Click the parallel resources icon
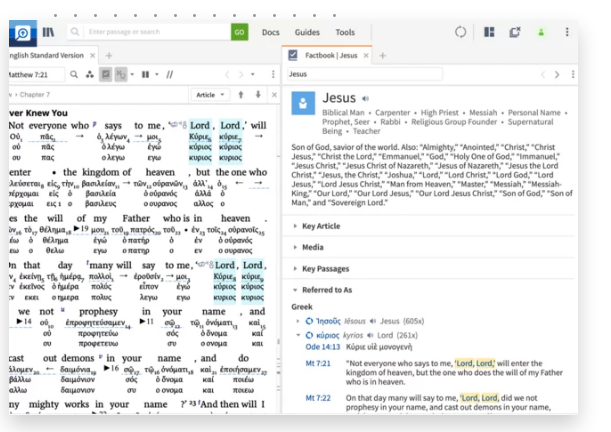Screen dimensions: 611x432 145,74
